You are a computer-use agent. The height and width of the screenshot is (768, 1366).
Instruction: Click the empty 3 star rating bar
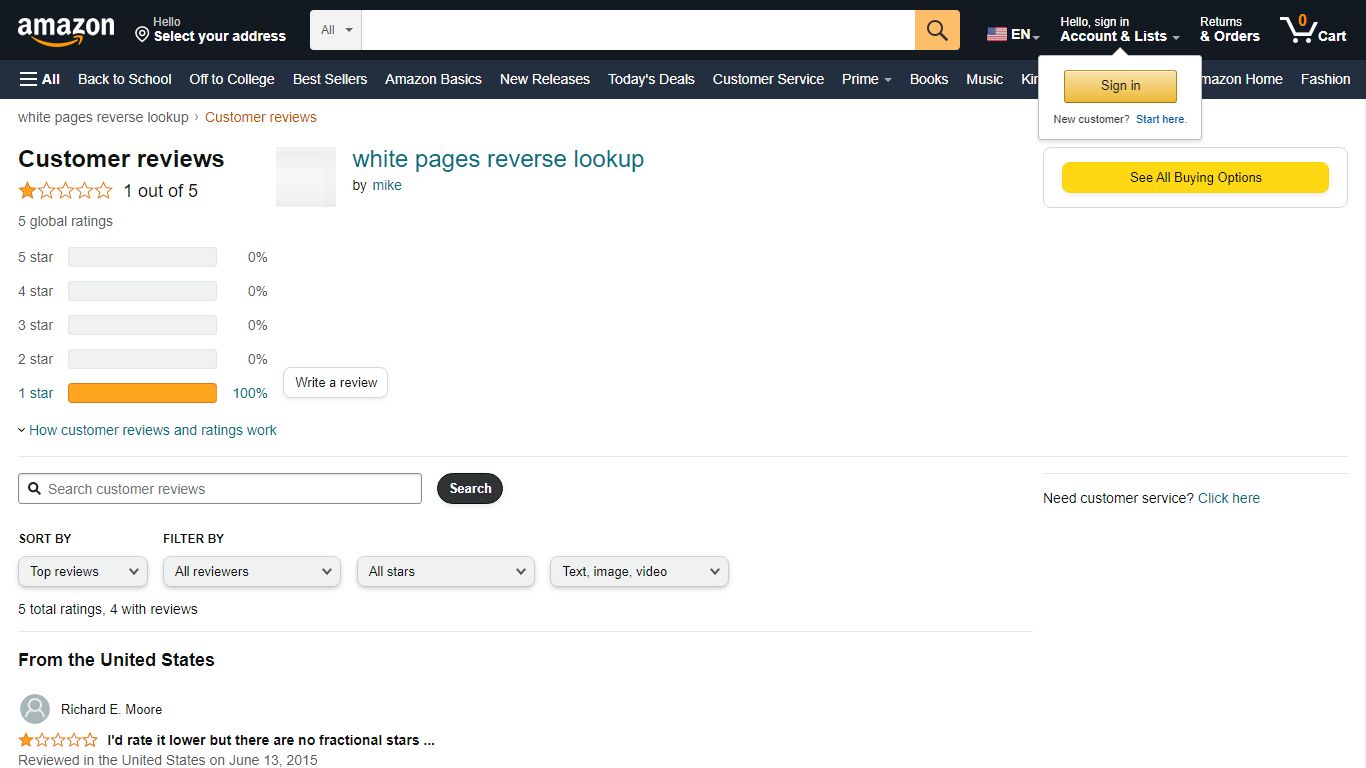(142, 325)
